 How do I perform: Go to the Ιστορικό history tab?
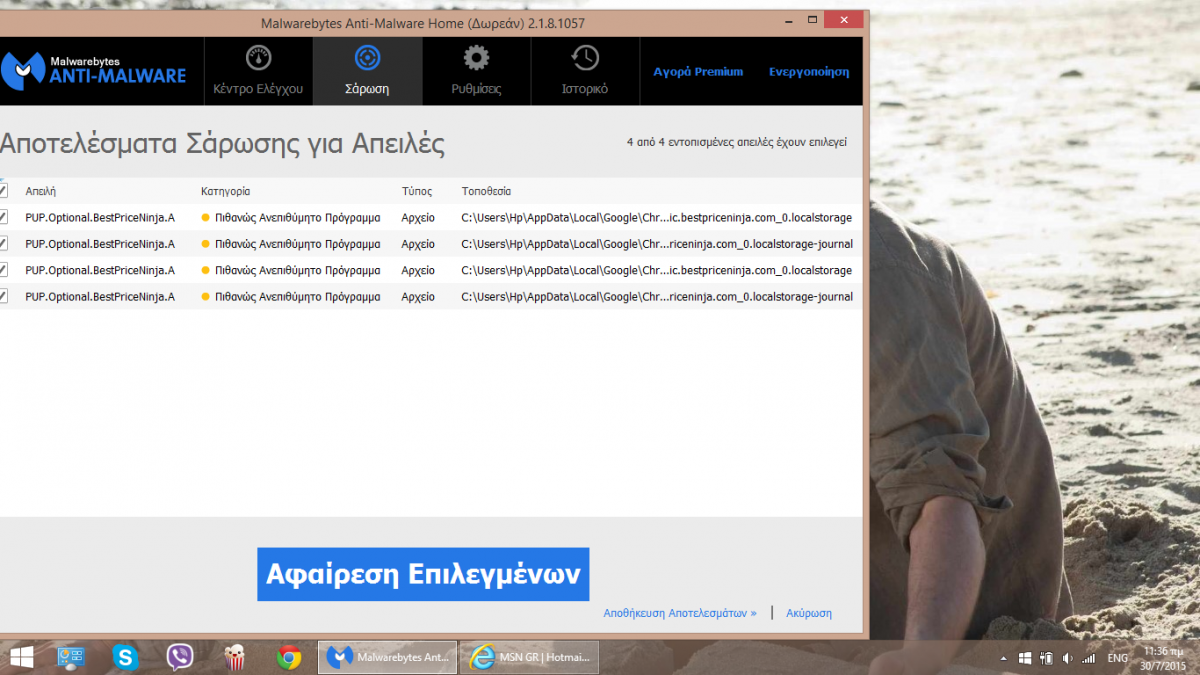coord(585,71)
